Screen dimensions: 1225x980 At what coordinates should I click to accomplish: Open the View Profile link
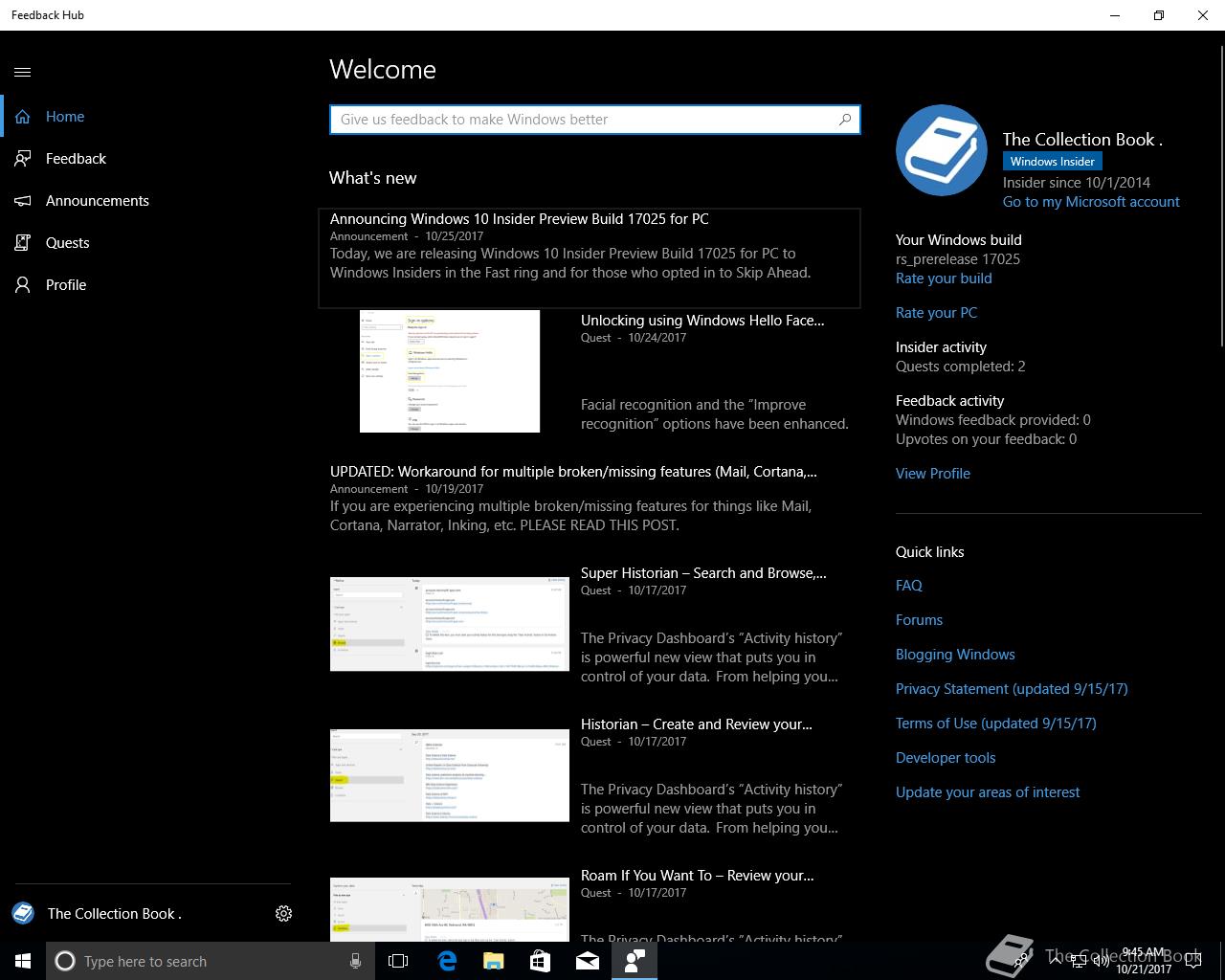[x=933, y=474]
